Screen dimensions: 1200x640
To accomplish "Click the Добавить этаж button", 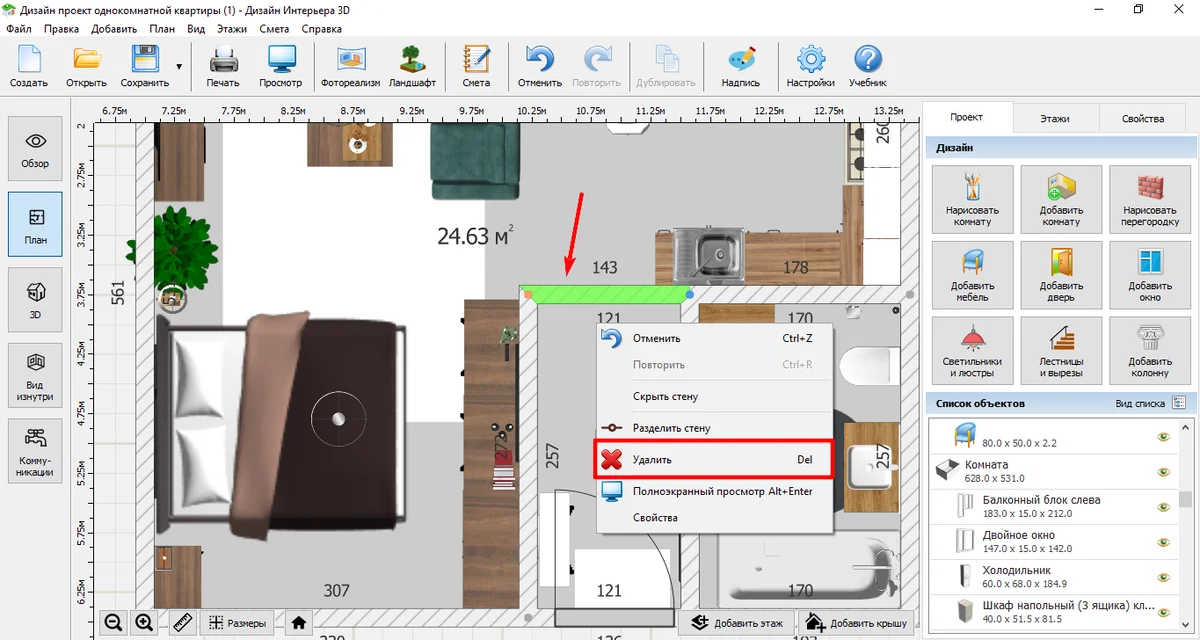I will point(737,622).
